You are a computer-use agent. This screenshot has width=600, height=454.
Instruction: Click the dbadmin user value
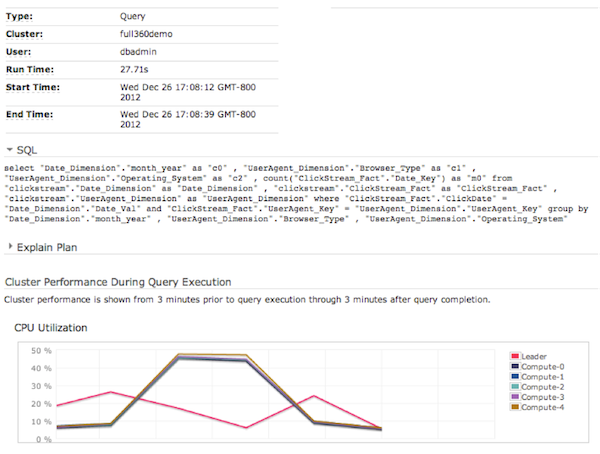(x=138, y=50)
